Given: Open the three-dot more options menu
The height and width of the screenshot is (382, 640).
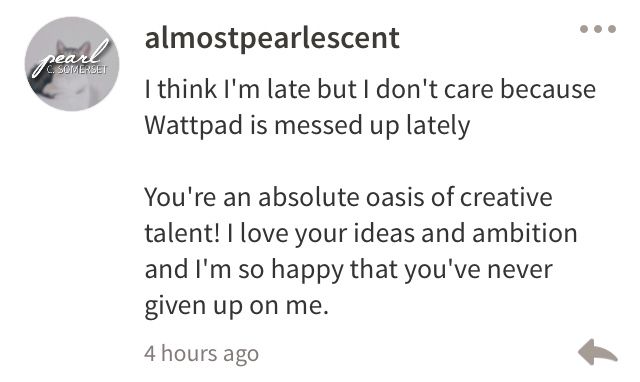Looking at the screenshot, I should (598, 29).
